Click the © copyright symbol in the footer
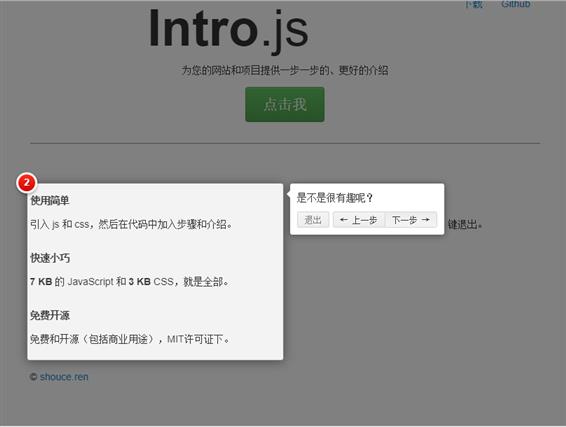This screenshot has height=427, width=566. 34,377
